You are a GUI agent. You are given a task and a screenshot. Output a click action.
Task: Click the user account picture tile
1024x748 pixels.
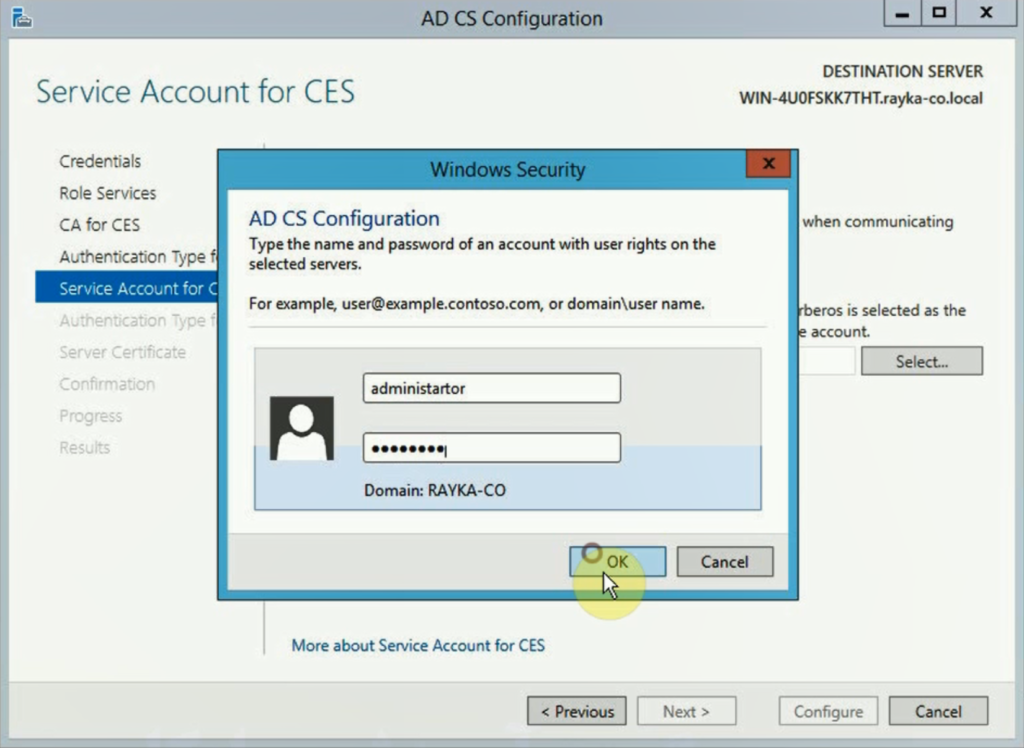(302, 428)
